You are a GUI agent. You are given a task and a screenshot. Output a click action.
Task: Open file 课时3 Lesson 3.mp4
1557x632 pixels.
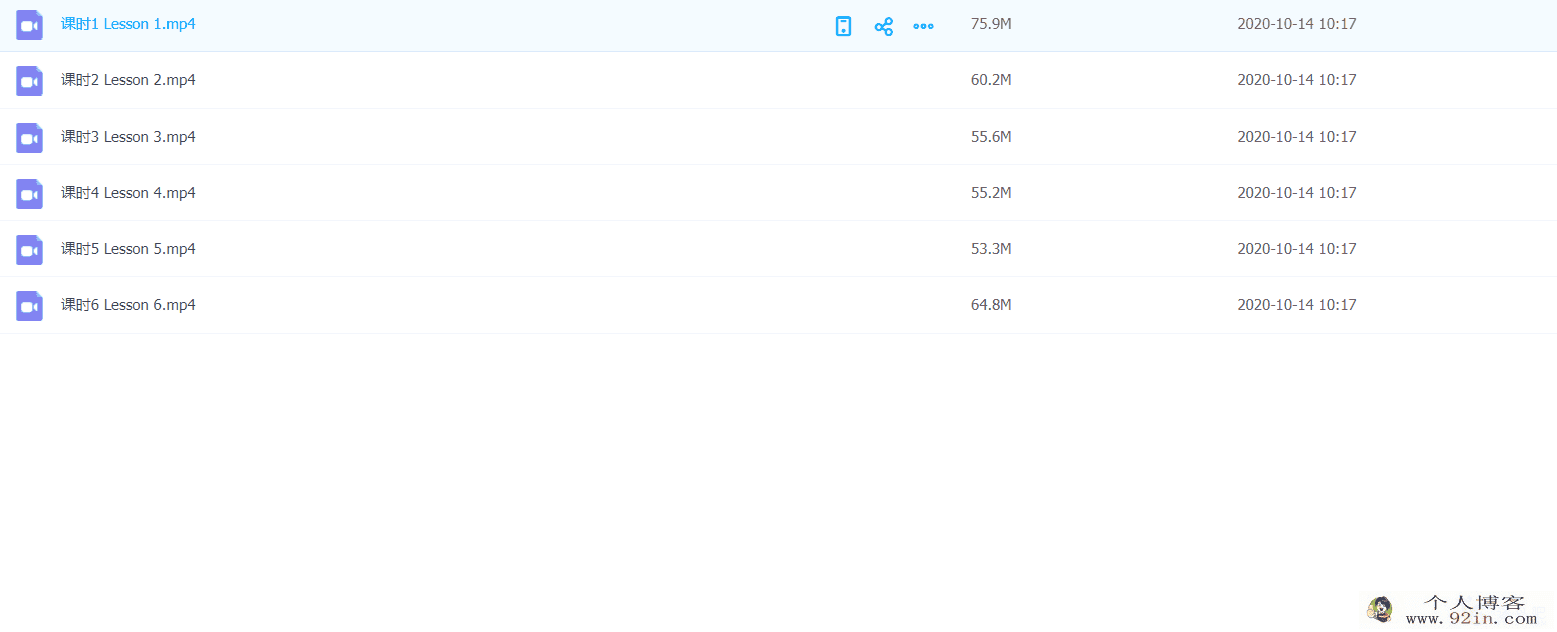point(128,137)
